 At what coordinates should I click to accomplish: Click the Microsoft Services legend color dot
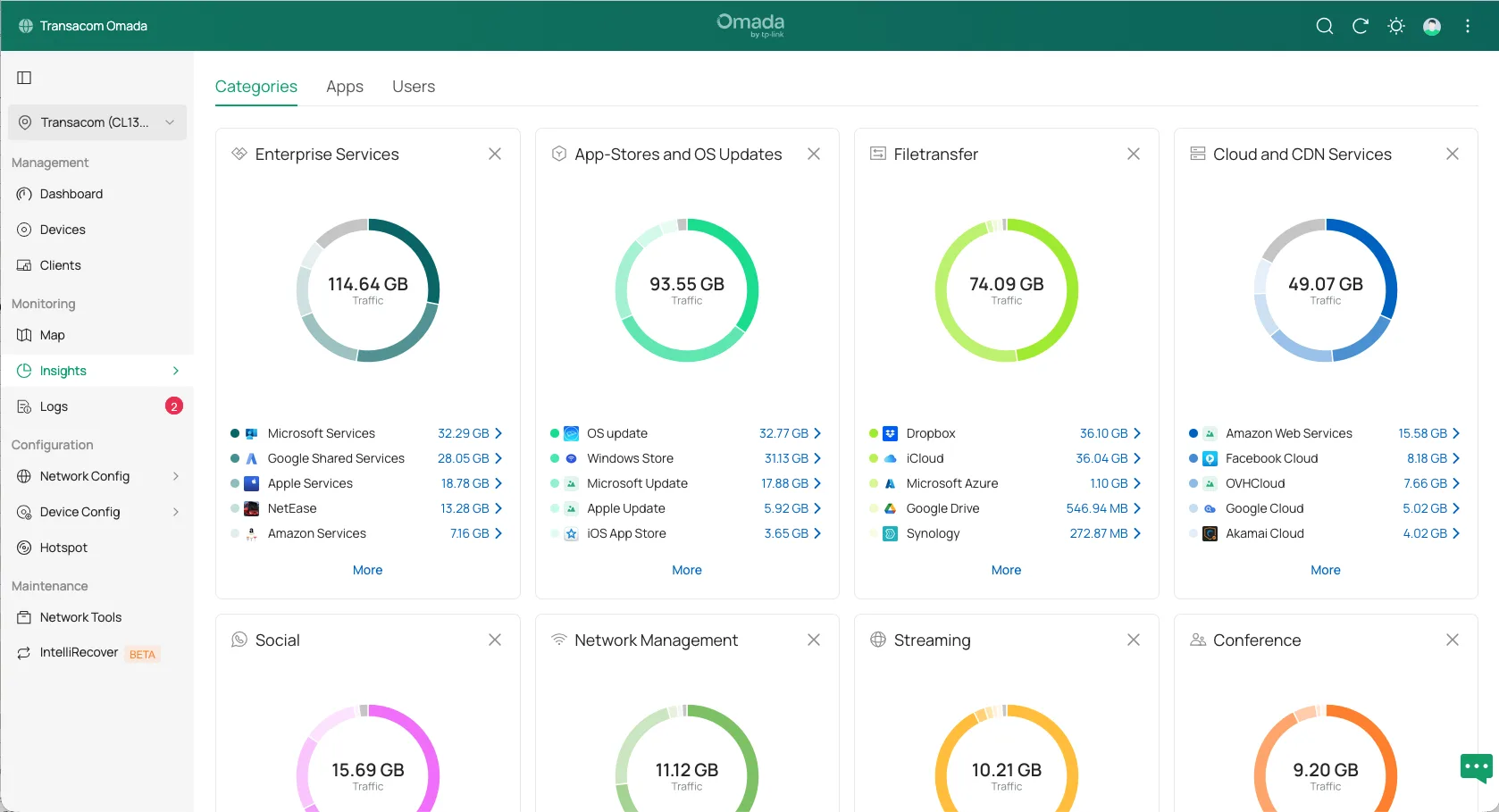point(235,433)
